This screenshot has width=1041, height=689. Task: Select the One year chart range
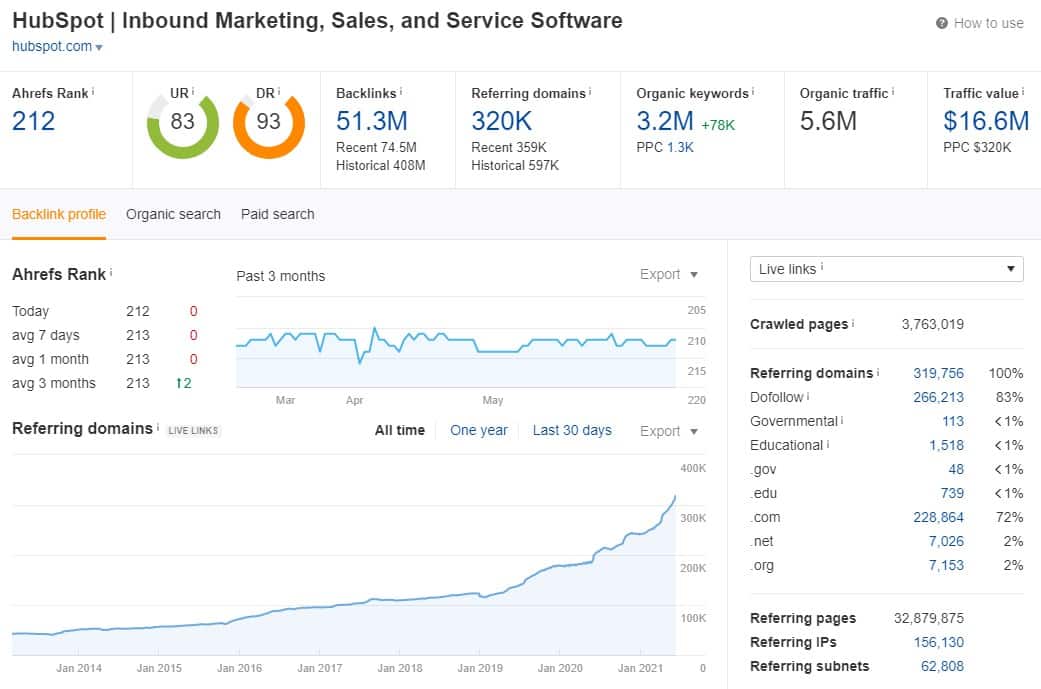tap(479, 430)
